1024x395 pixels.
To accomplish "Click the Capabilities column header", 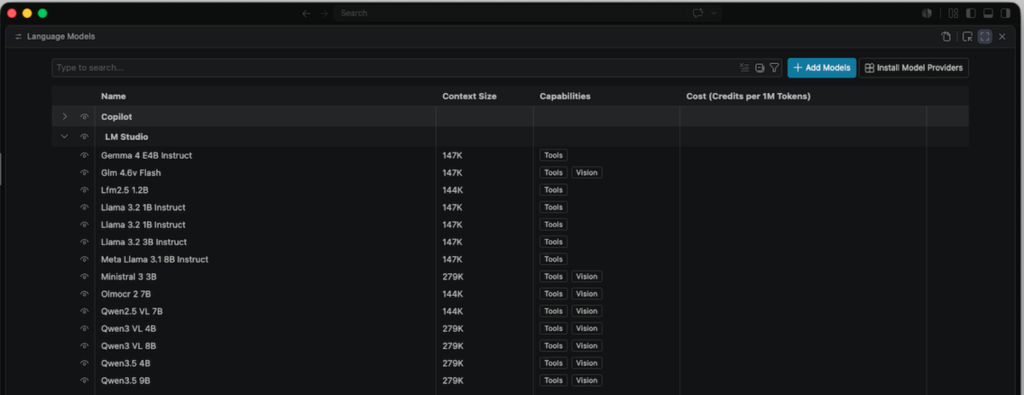I will [x=565, y=96].
